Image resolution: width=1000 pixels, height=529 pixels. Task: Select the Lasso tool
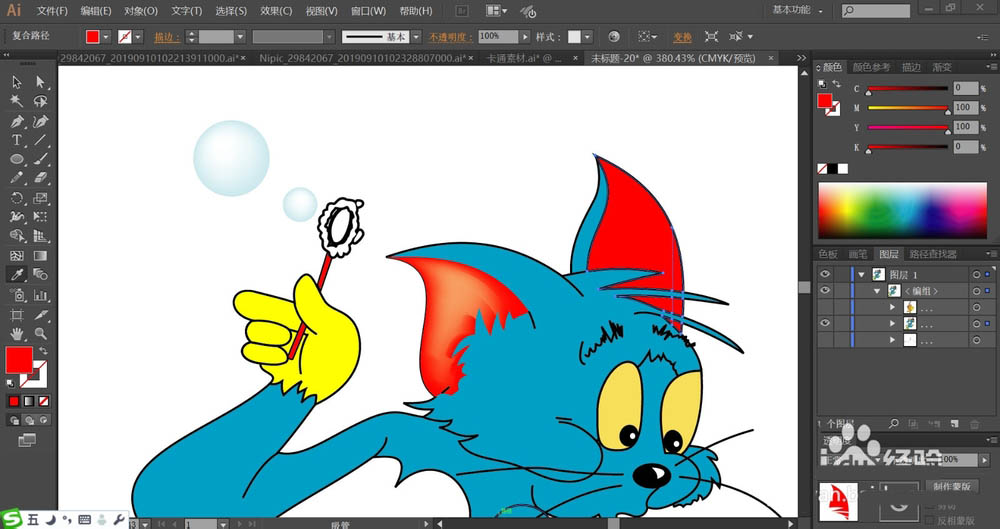pos(40,101)
